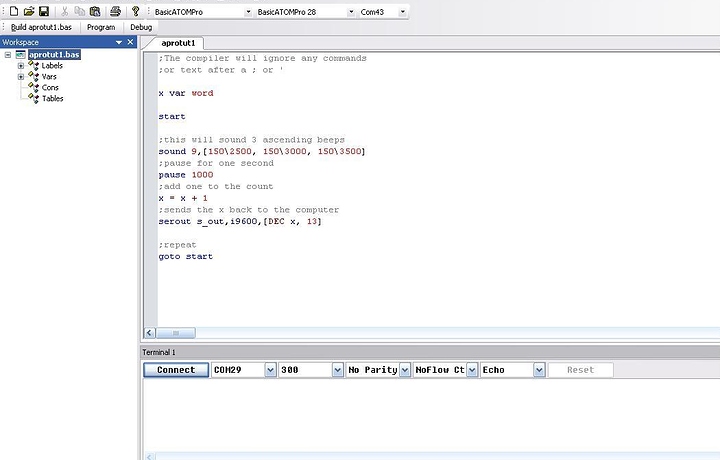Click the Workspace panel title

(x=20, y=42)
